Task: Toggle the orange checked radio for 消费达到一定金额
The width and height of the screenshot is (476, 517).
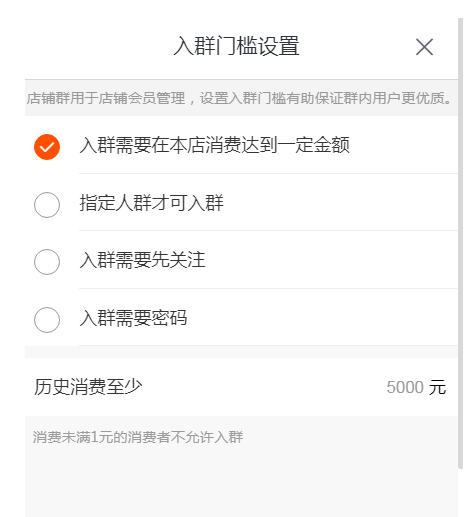Action: point(47,147)
